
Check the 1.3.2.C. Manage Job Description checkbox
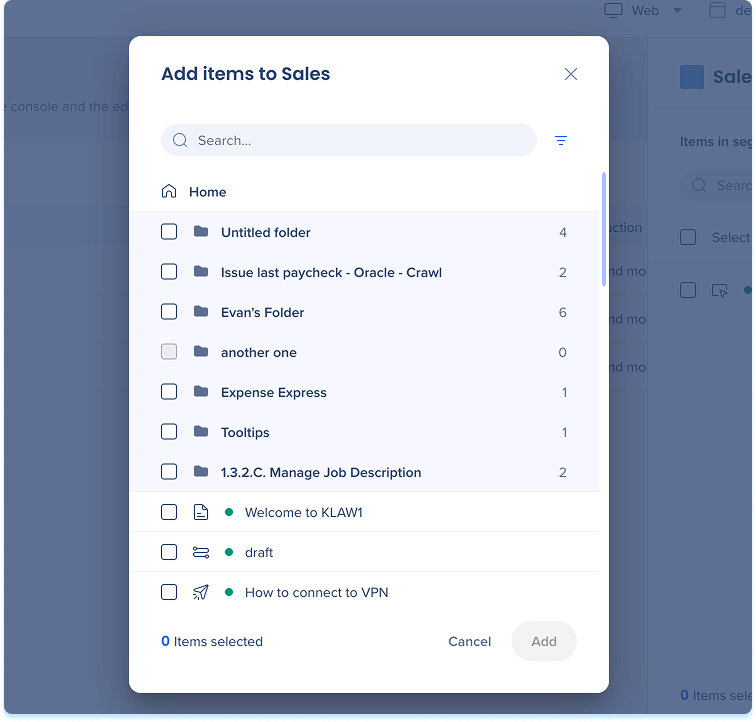tap(169, 472)
